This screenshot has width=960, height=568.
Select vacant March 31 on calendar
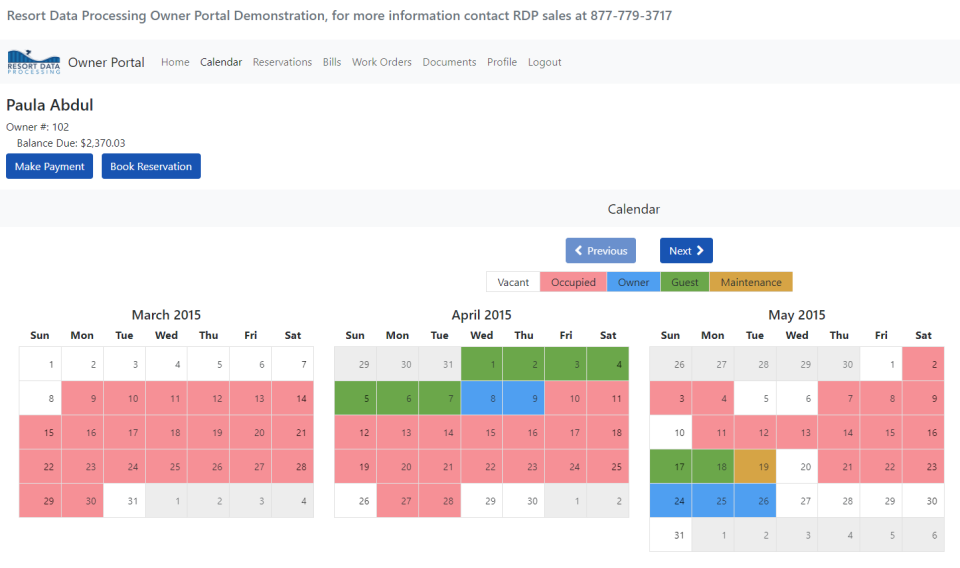click(124, 501)
